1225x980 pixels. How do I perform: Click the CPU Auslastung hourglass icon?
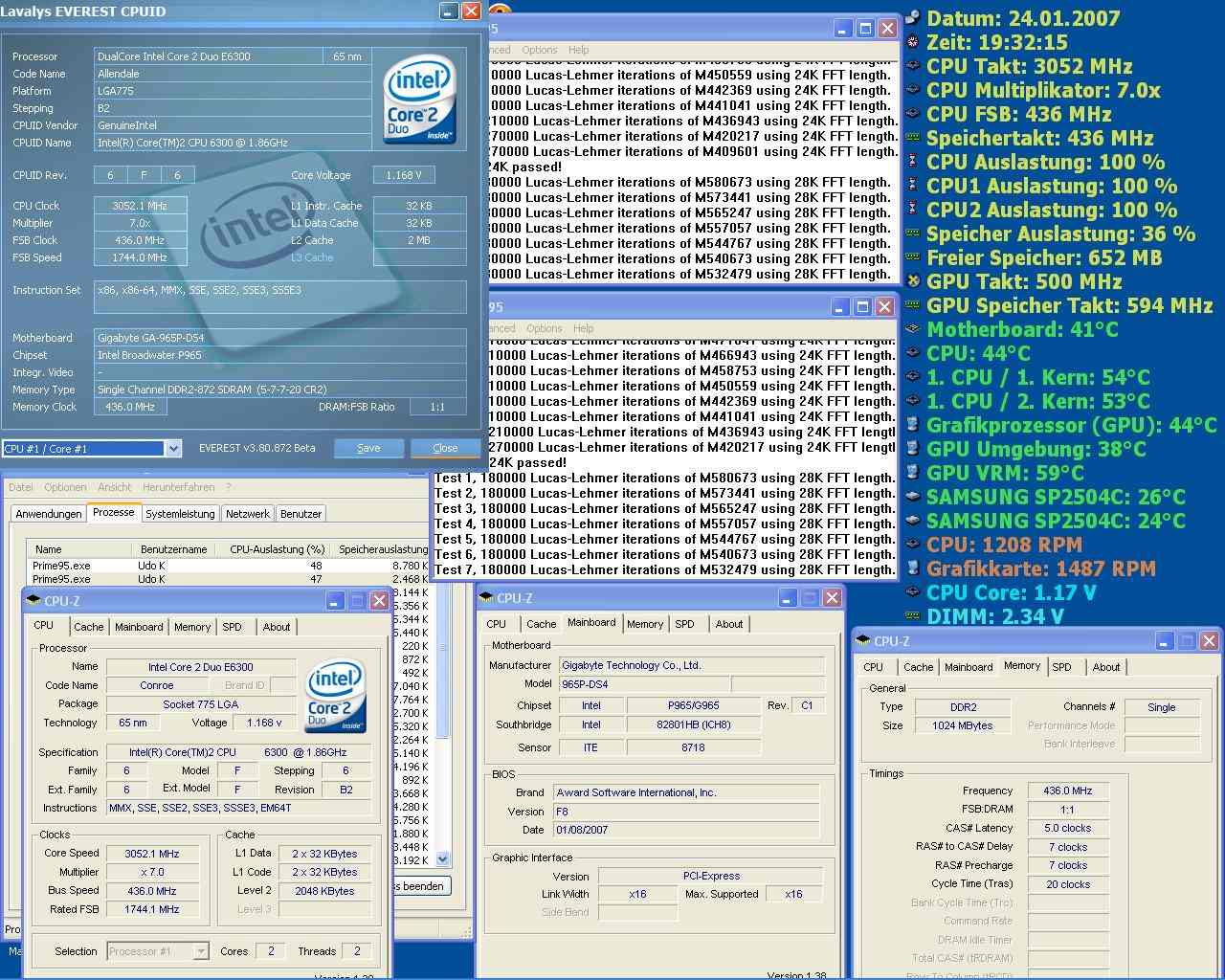pos(913,161)
